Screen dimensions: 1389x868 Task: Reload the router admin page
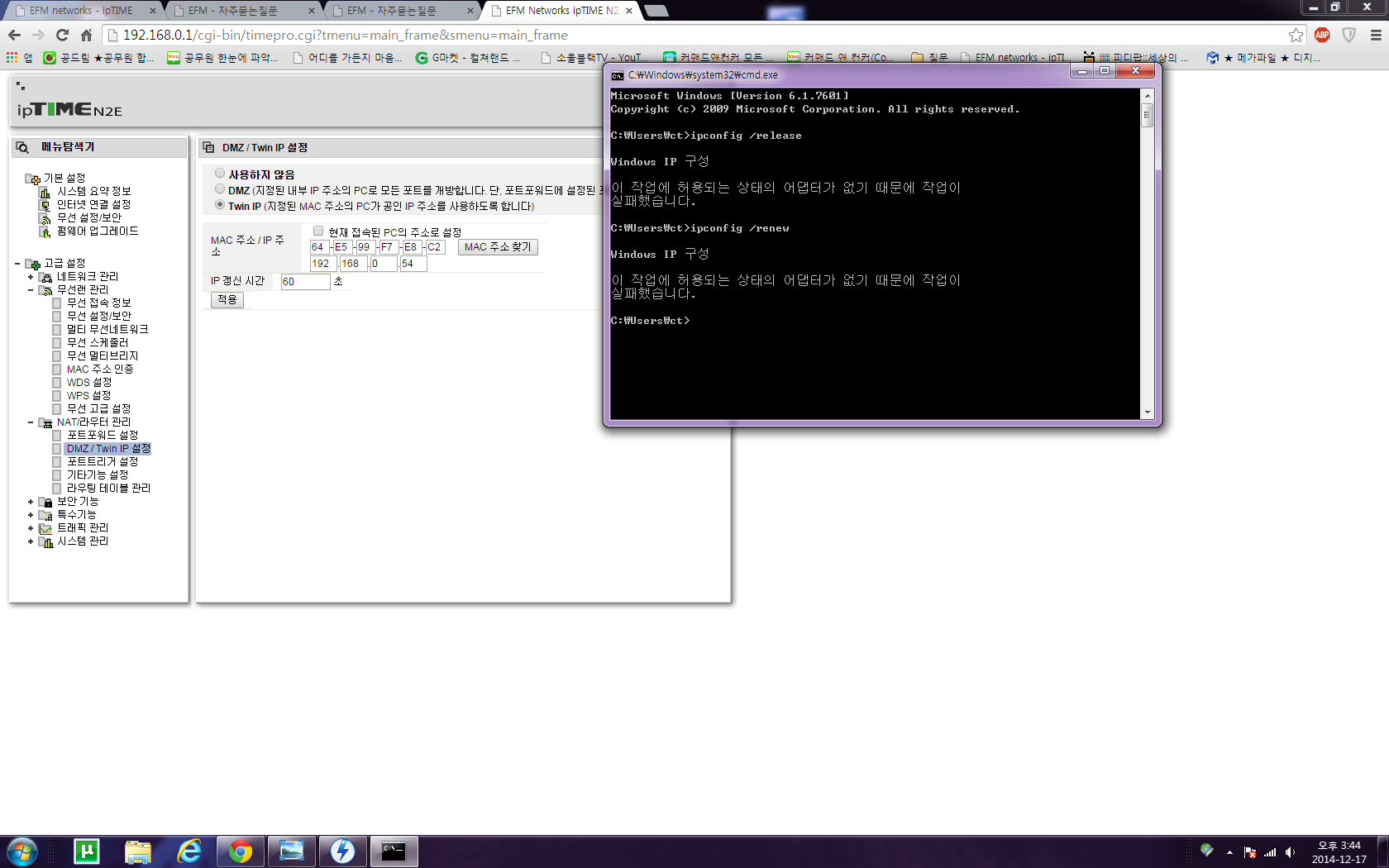tap(62, 35)
